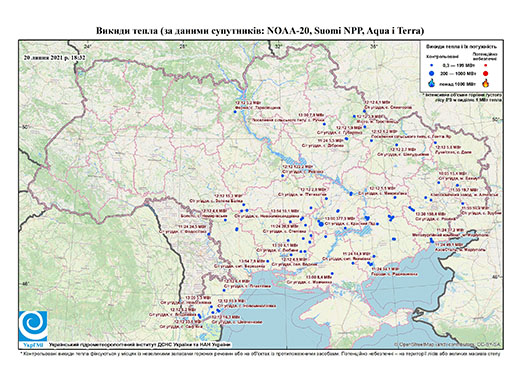
Task: Click the 36° longitude label at top
Action: point(374,46)
